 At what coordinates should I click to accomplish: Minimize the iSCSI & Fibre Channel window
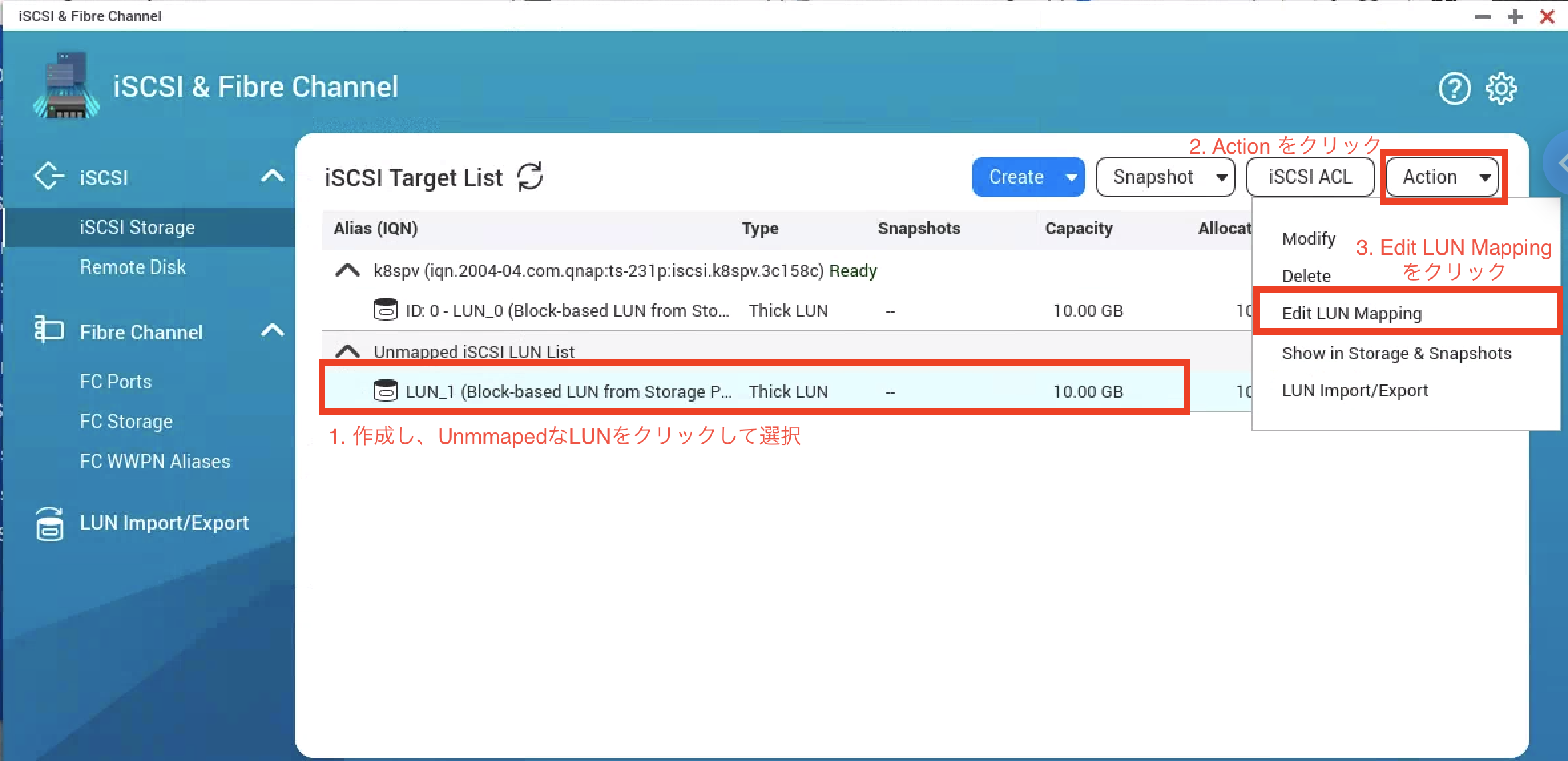coord(1482,16)
